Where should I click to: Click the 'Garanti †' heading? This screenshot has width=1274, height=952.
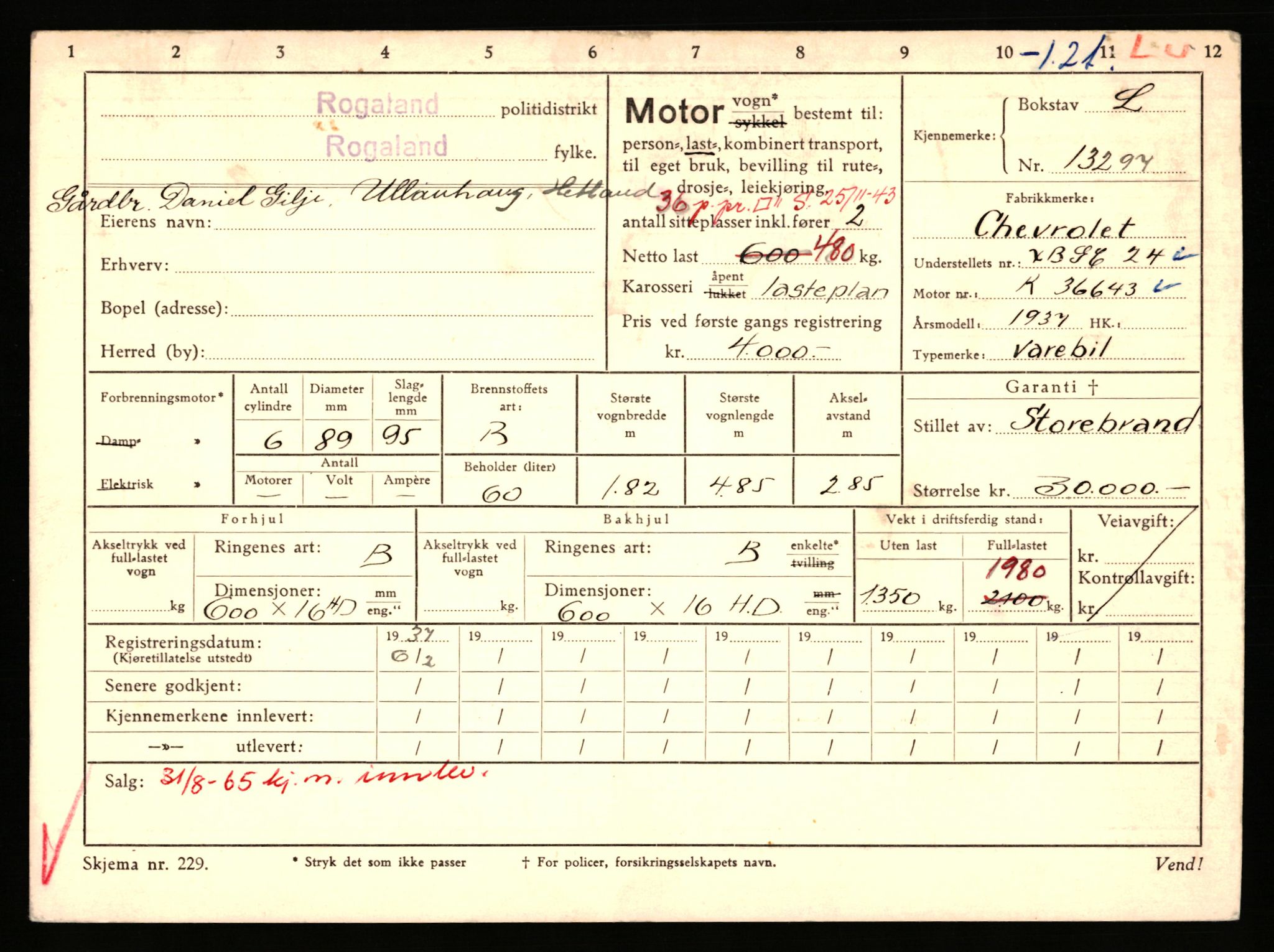[x=1051, y=386]
